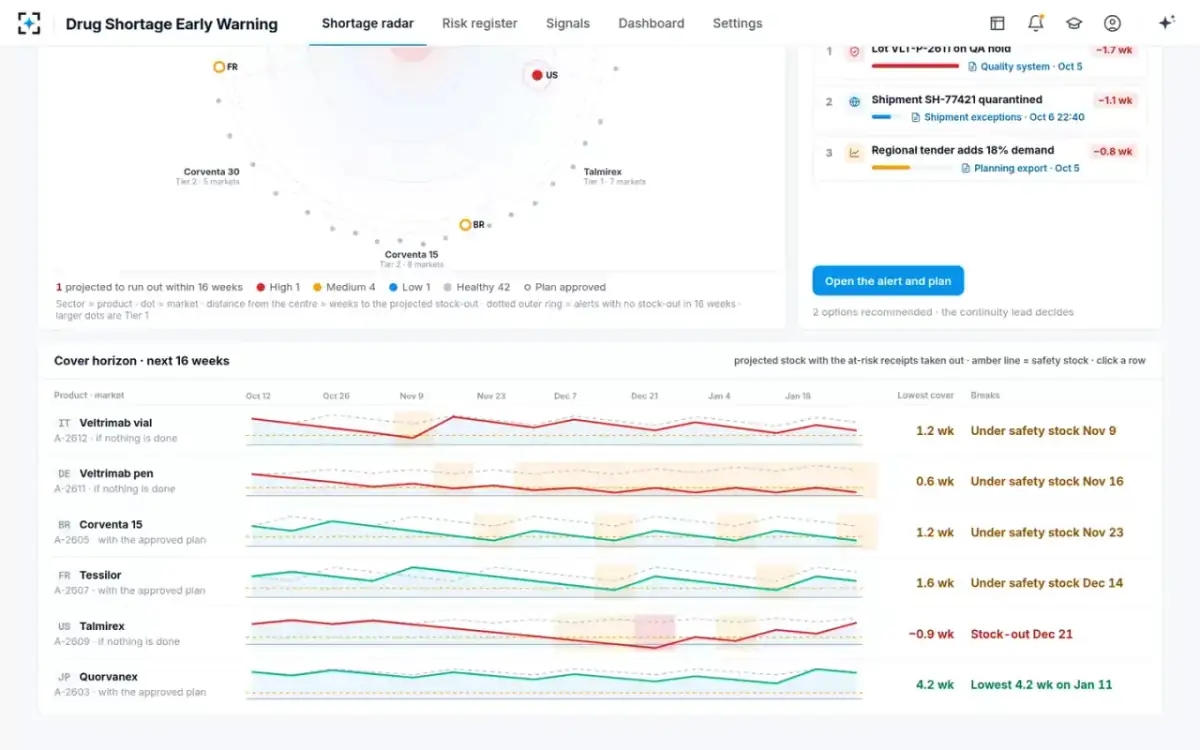Click the red progress bar under the QA hold alert
1200x750 pixels.
[x=915, y=66]
